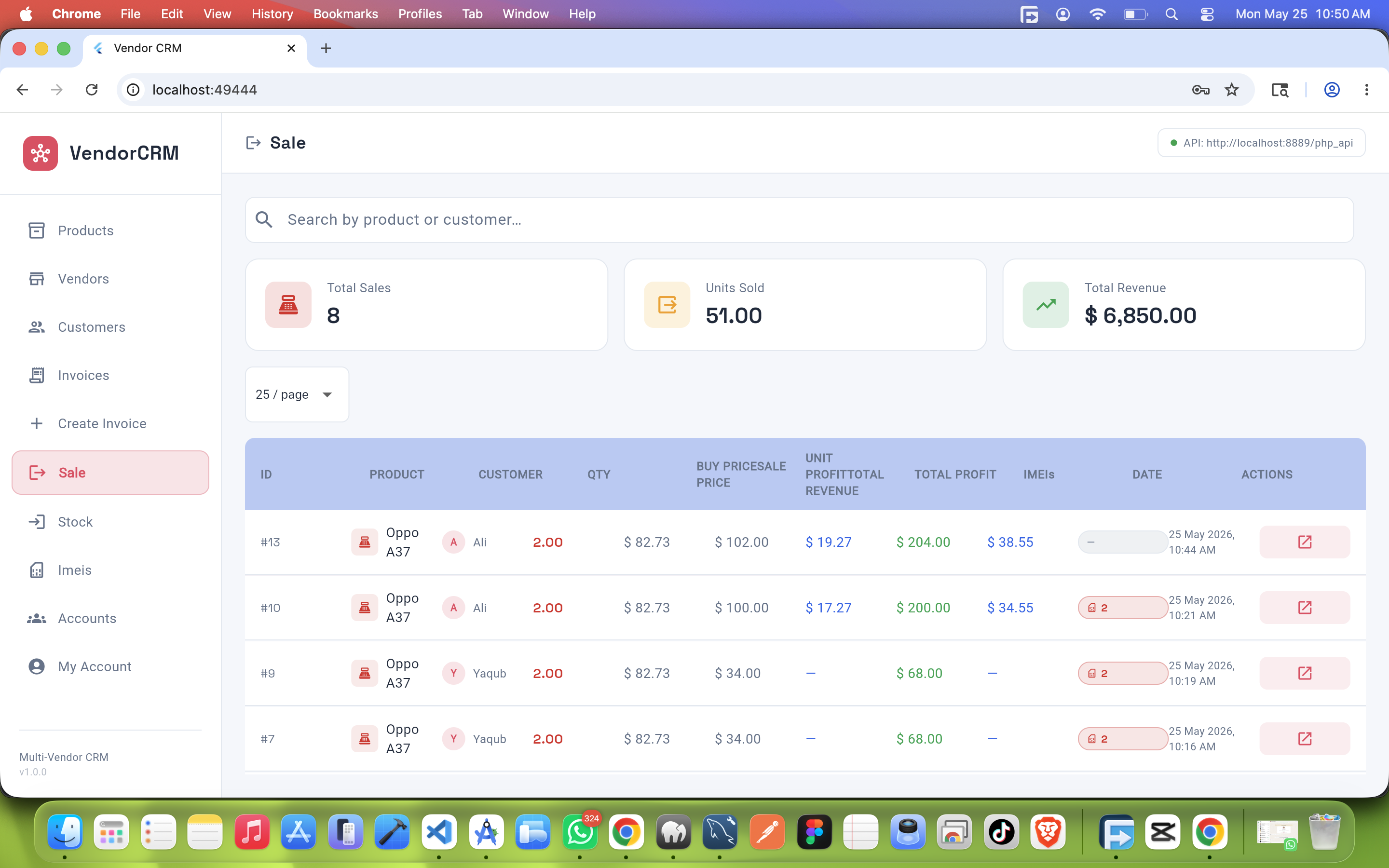Open the Products sidebar item
Screen dimensions: 1389x868
click(110, 231)
